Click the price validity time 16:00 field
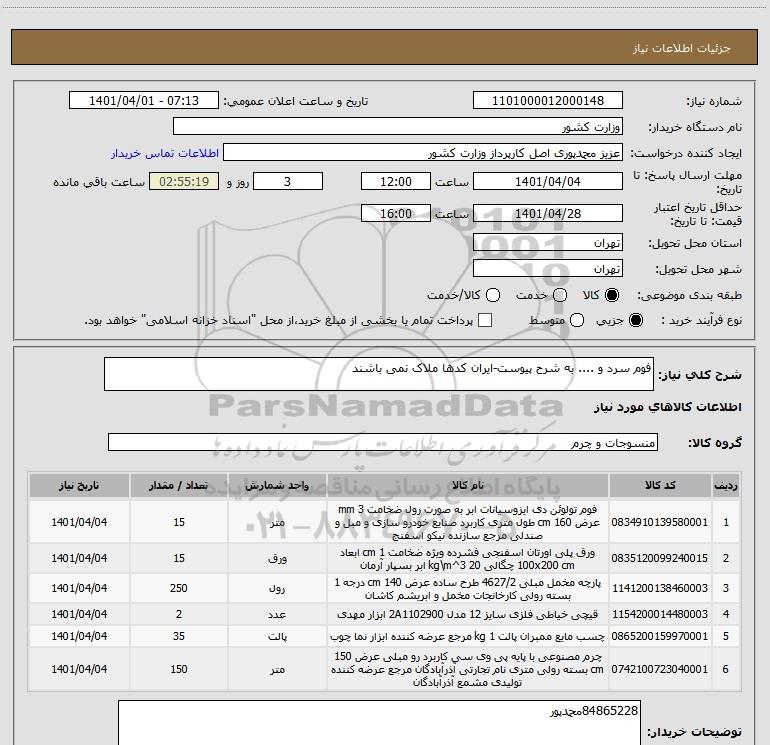The width and height of the screenshot is (770, 745). click(396, 213)
